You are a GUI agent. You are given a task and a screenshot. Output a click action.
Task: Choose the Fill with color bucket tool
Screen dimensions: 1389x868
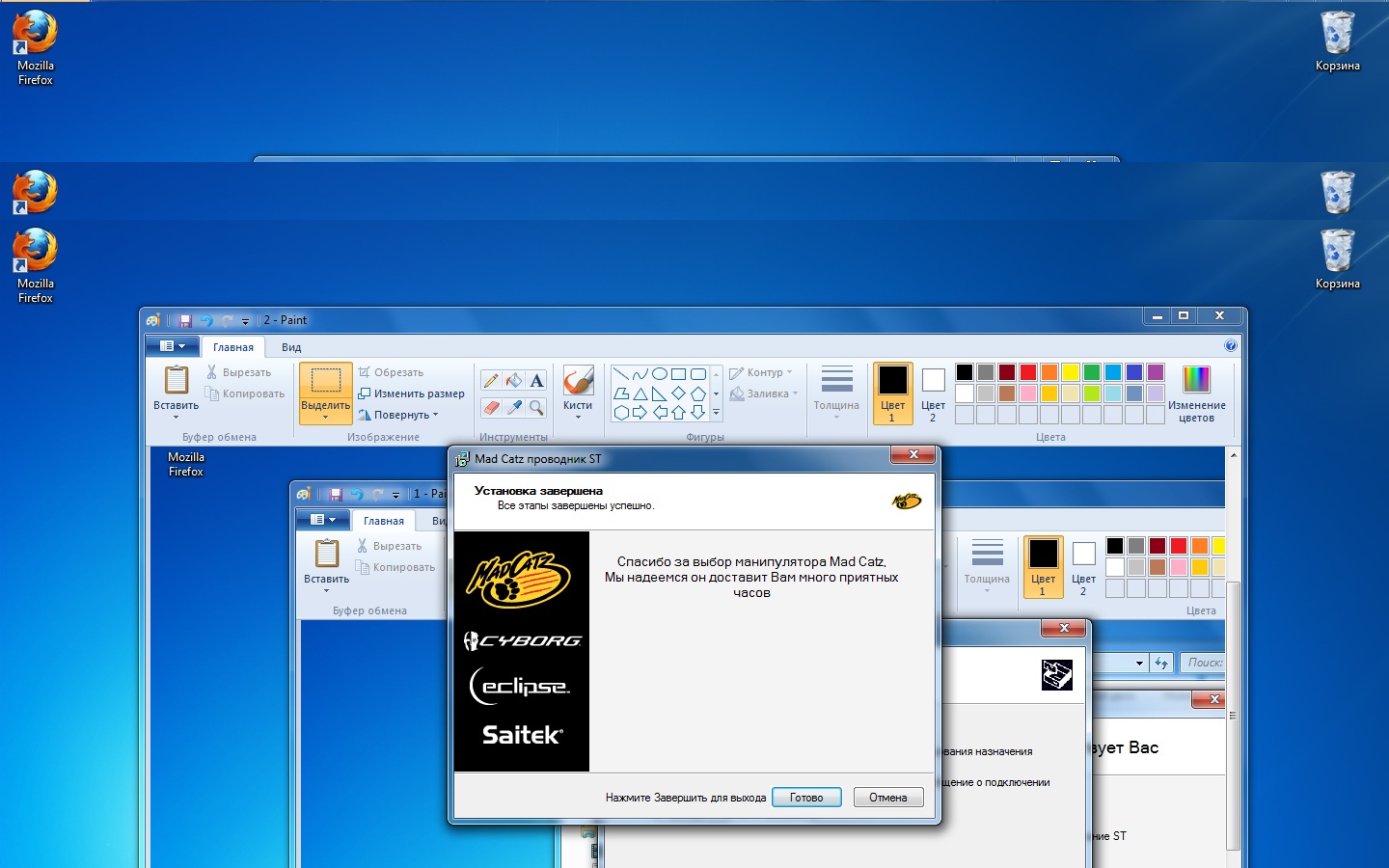pos(514,381)
